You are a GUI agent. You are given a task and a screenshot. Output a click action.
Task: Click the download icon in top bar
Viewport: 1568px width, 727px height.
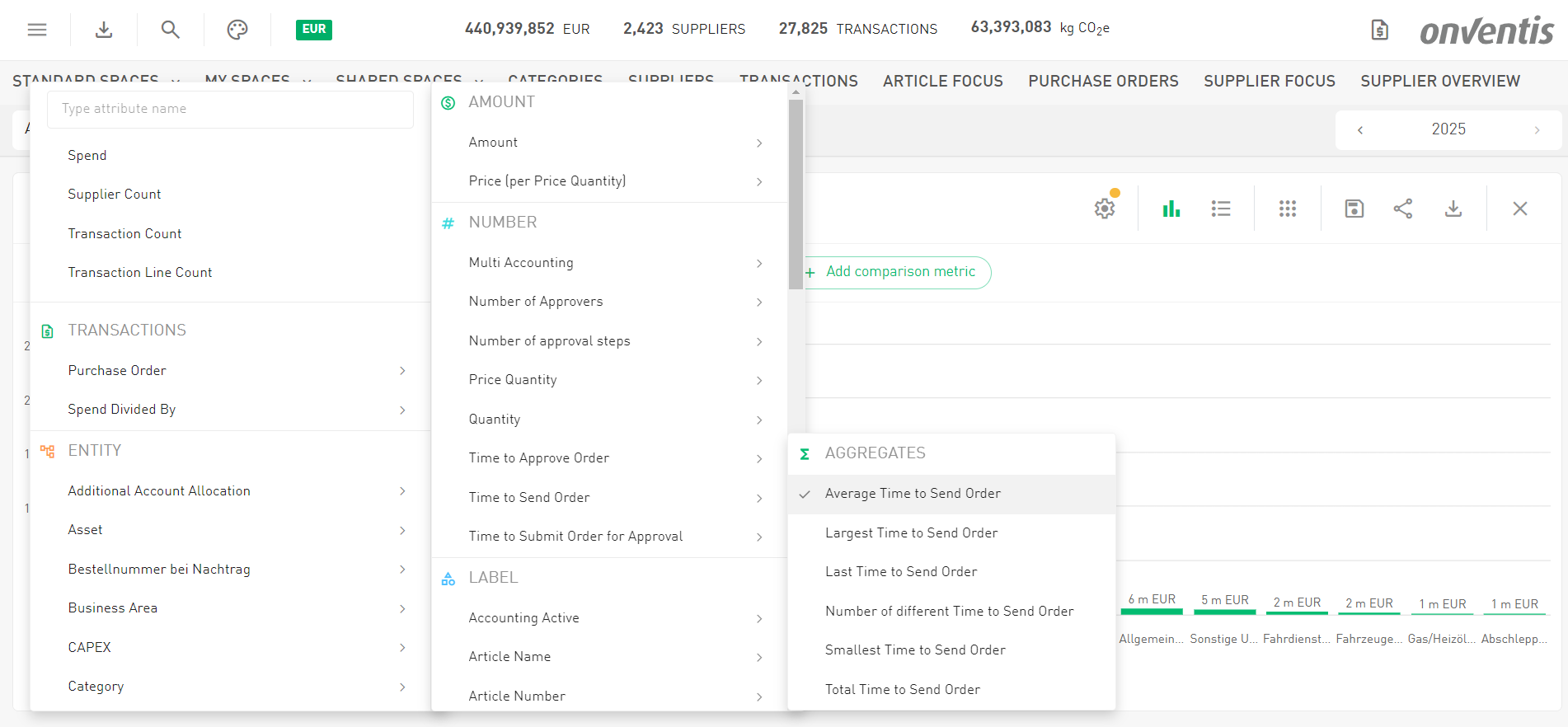click(104, 30)
